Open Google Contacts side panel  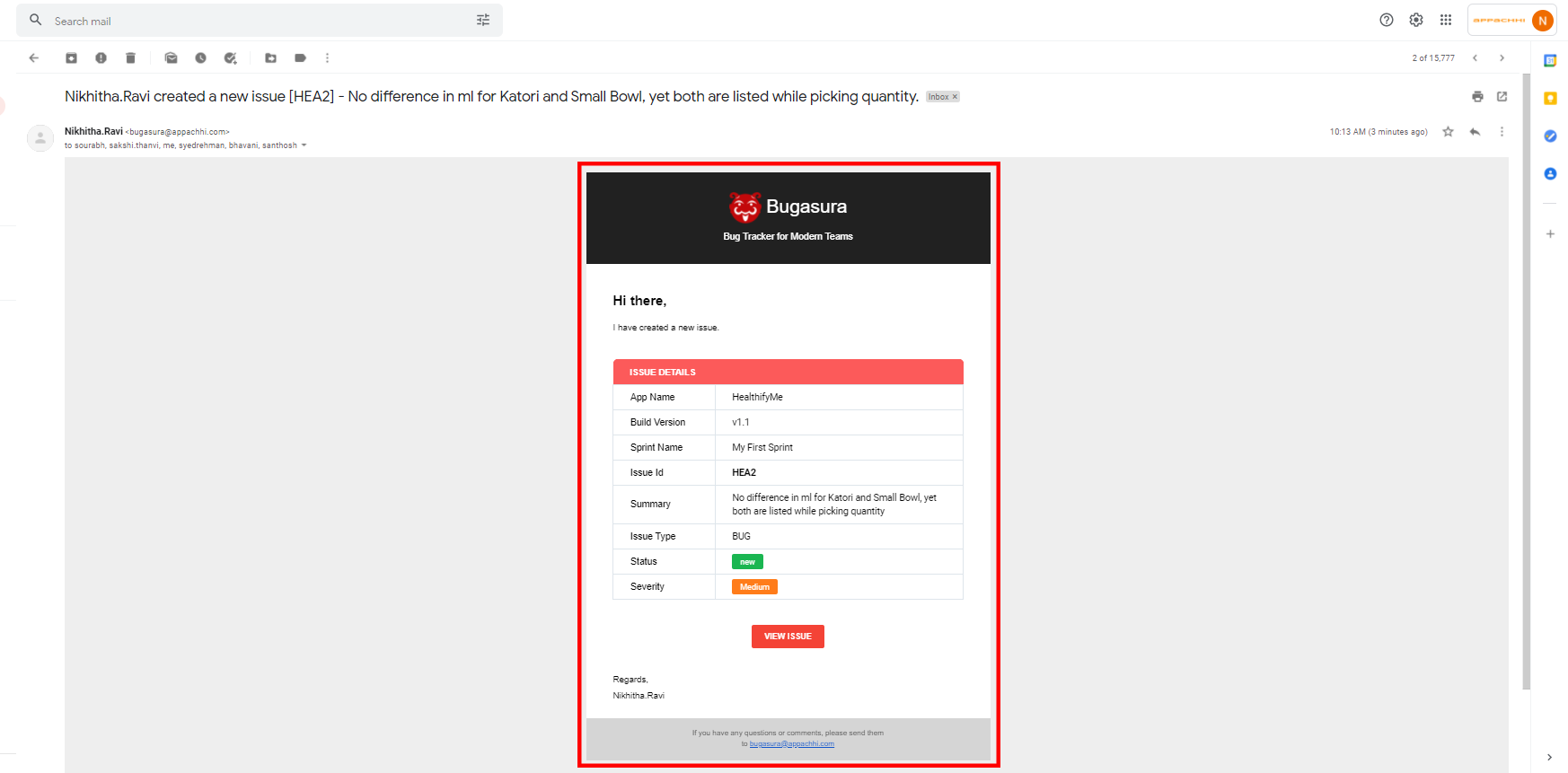(x=1550, y=174)
